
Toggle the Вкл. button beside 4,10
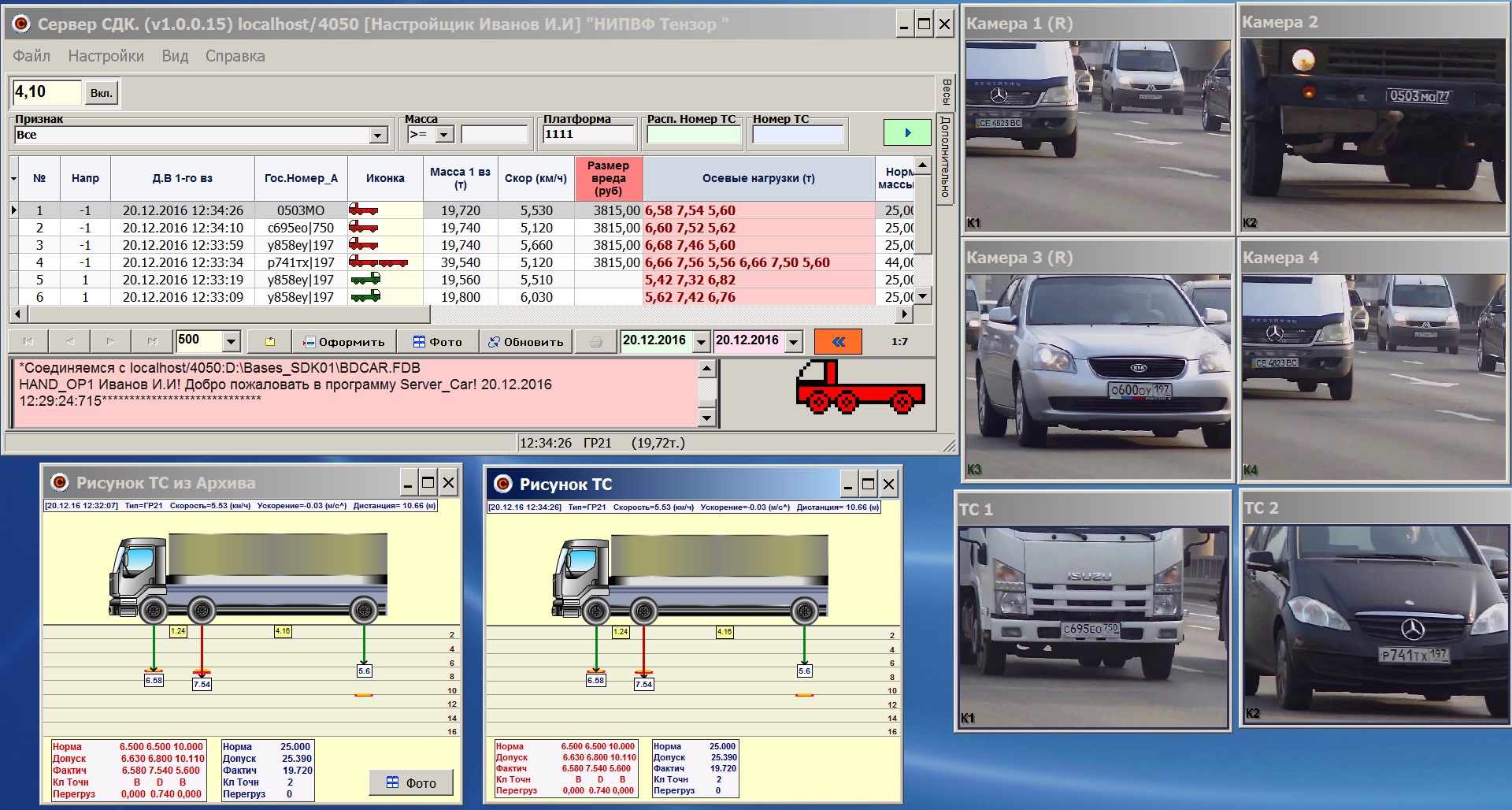coord(101,93)
